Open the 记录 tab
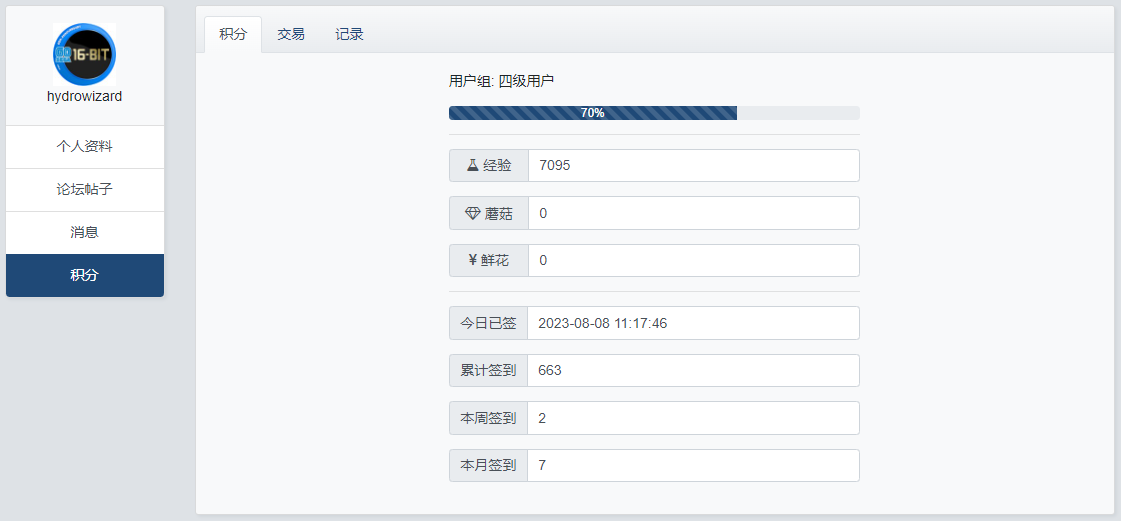Viewport: 1121px width, 521px height. click(349, 34)
